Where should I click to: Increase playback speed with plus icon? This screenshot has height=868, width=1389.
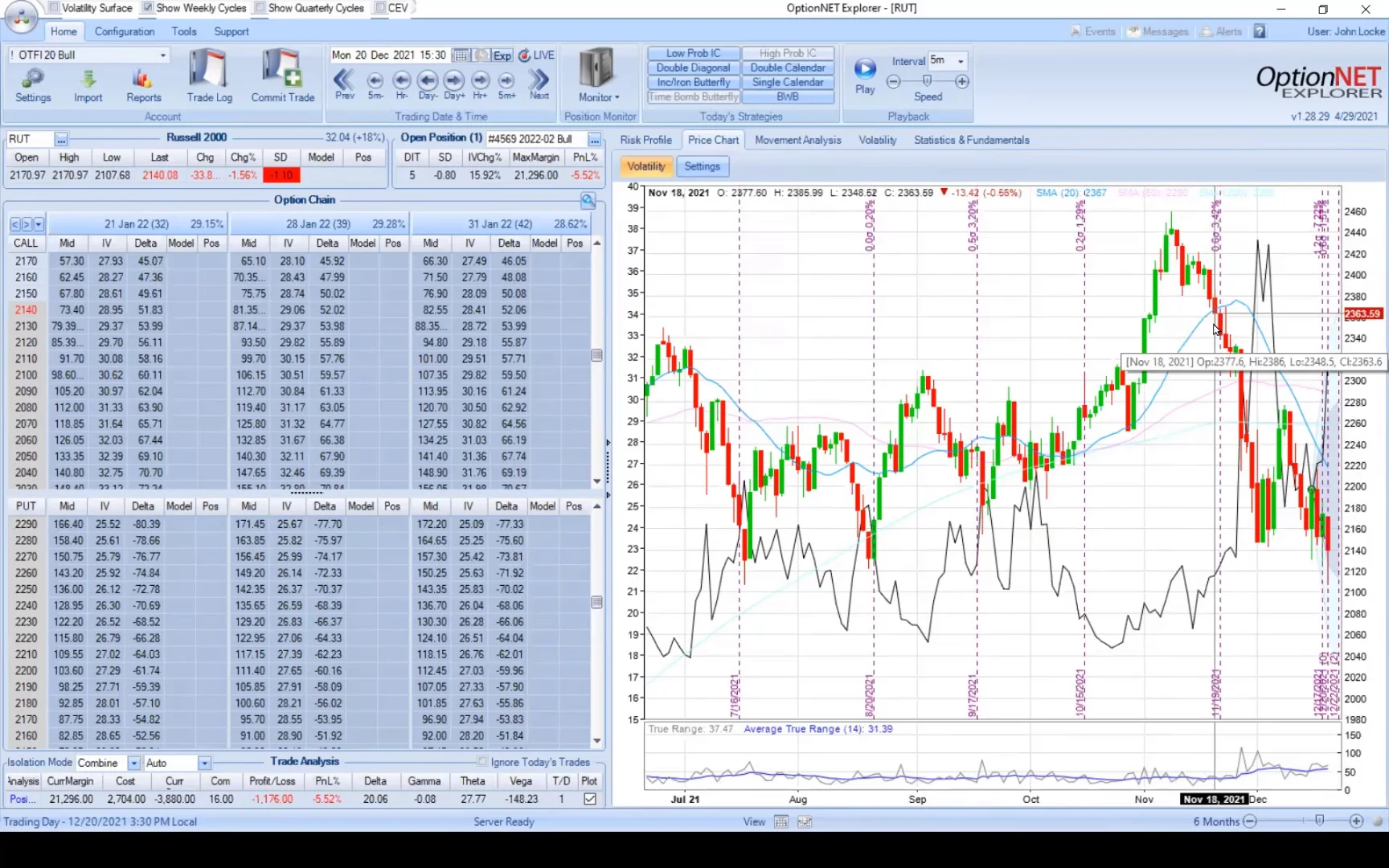(962, 81)
